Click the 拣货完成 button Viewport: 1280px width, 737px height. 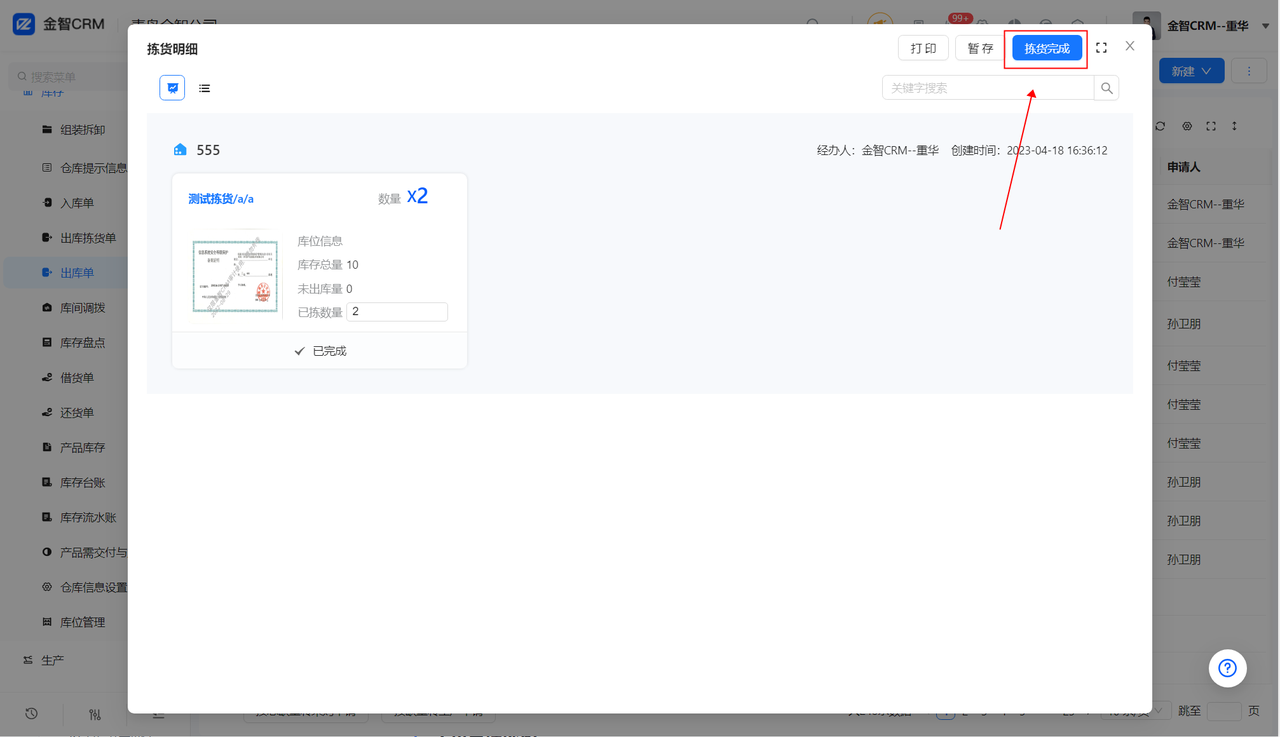(1047, 48)
